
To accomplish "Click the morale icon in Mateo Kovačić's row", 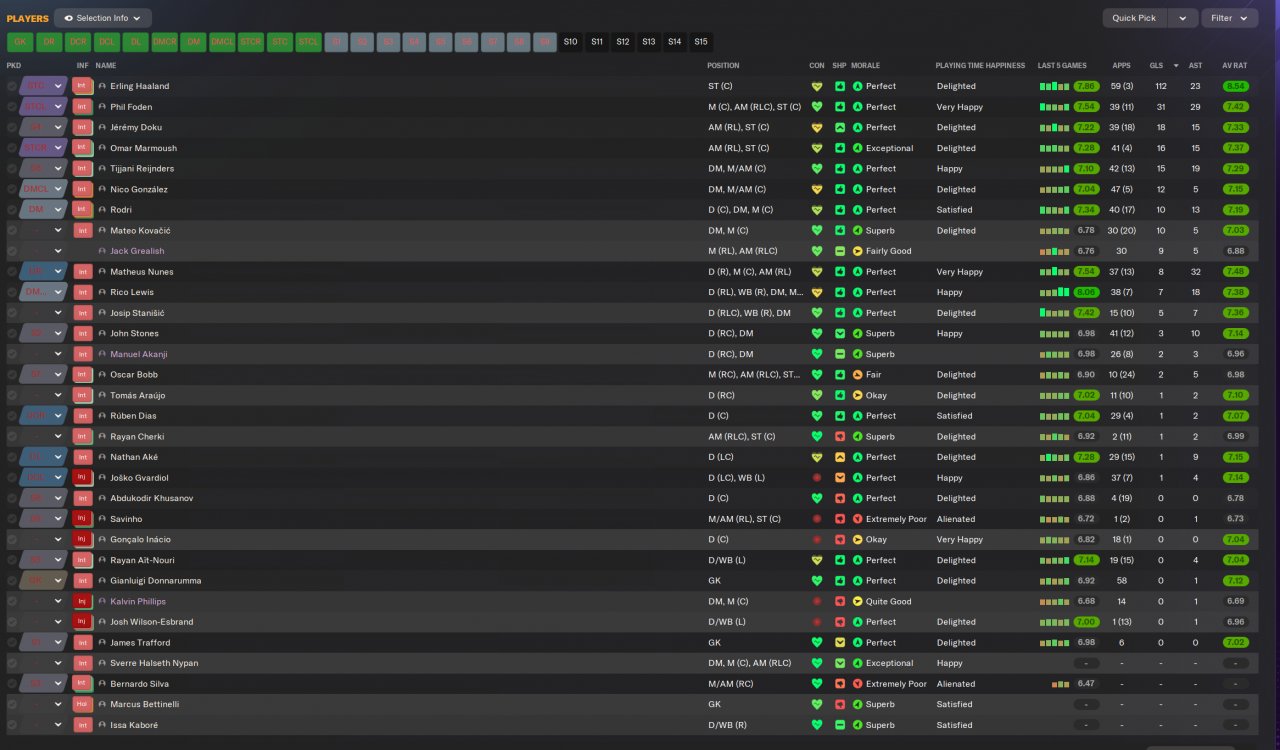I will 857,231.
